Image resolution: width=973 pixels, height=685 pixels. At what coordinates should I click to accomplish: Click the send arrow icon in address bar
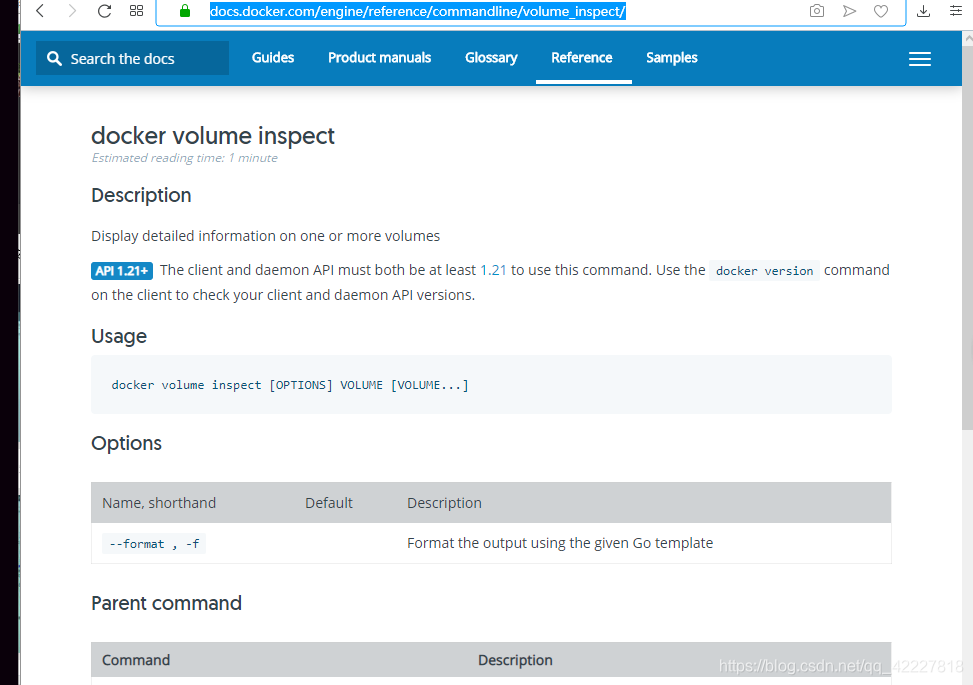[849, 11]
